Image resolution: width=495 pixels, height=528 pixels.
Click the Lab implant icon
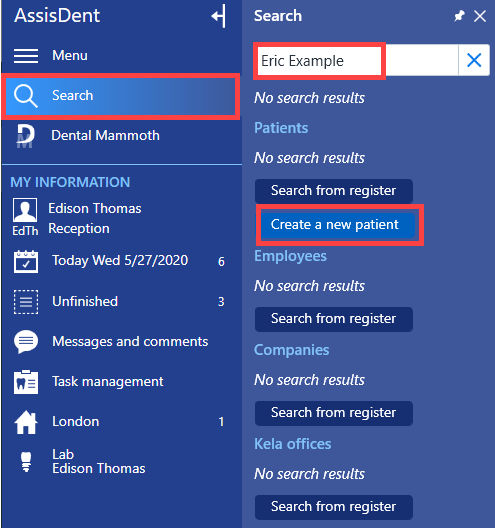(26, 462)
